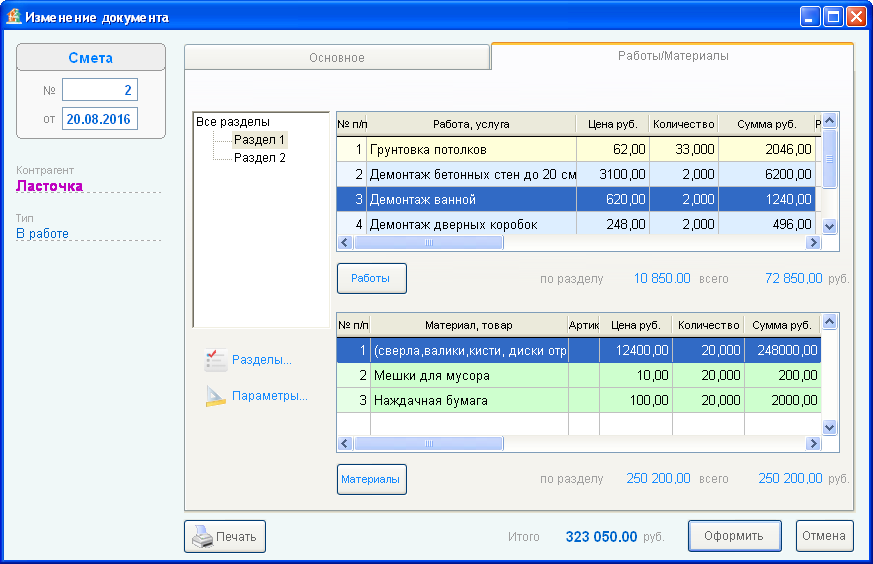Confirm with the Оформить button
This screenshot has width=873, height=564.
[x=734, y=536]
